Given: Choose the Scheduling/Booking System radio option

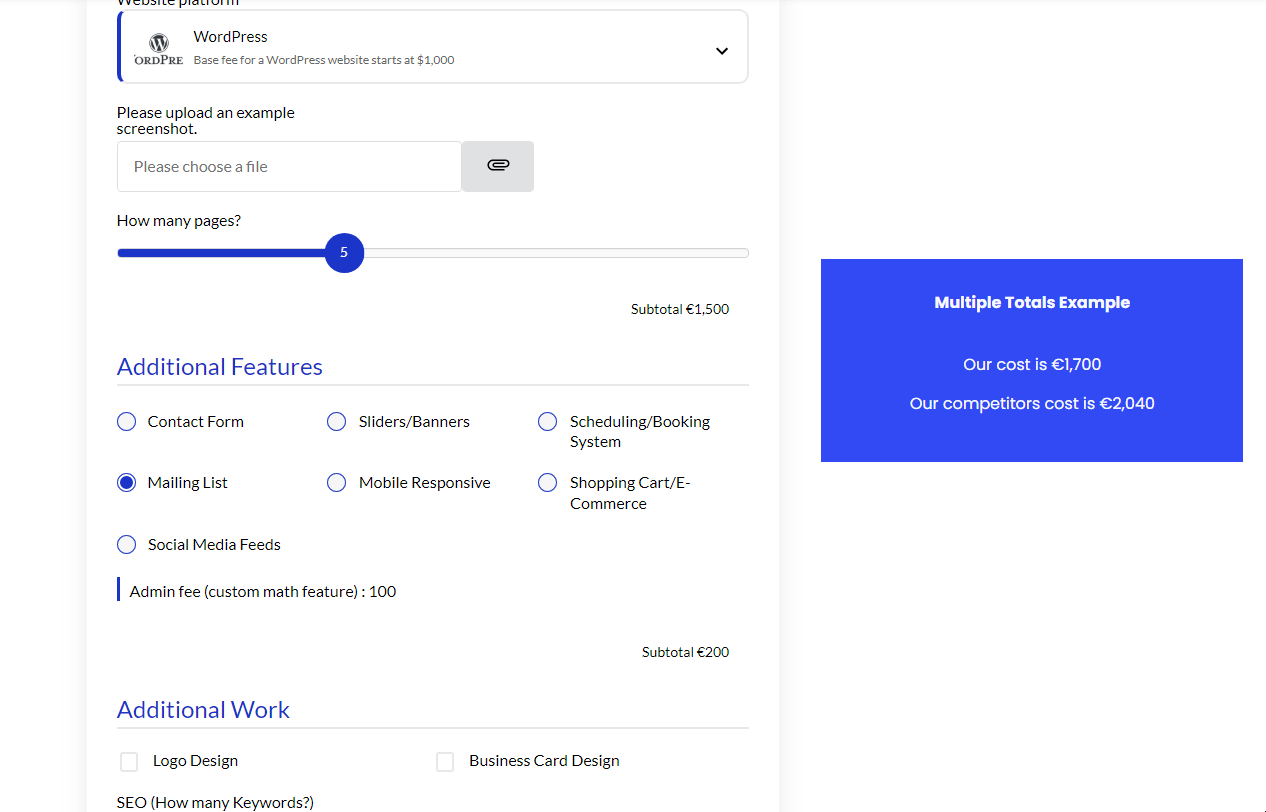Looking at the screenshot, I should [x=547, y=422].
